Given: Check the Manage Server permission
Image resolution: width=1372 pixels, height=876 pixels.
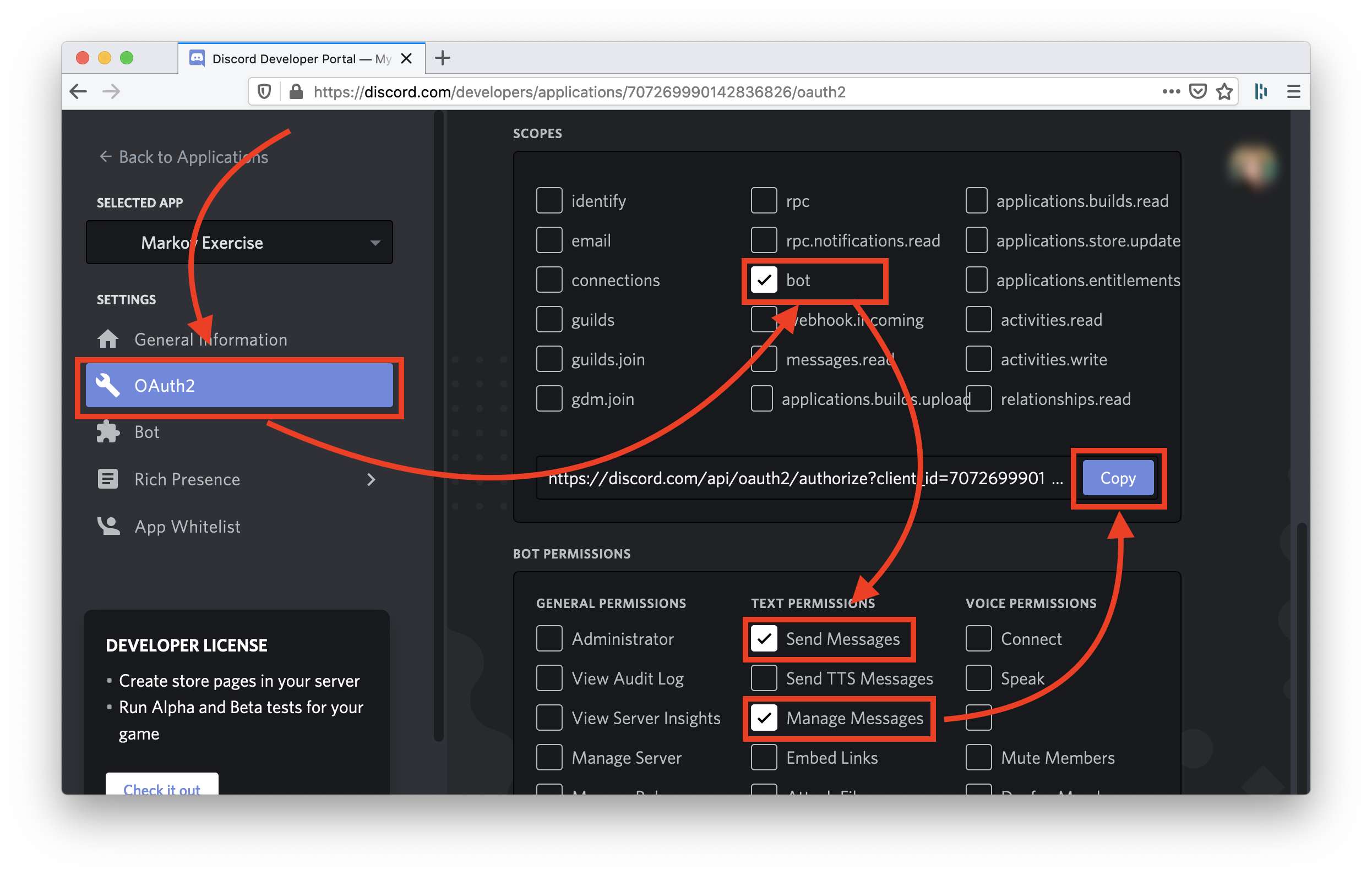Looking at the screenshot, I should (x=549, y=758).
